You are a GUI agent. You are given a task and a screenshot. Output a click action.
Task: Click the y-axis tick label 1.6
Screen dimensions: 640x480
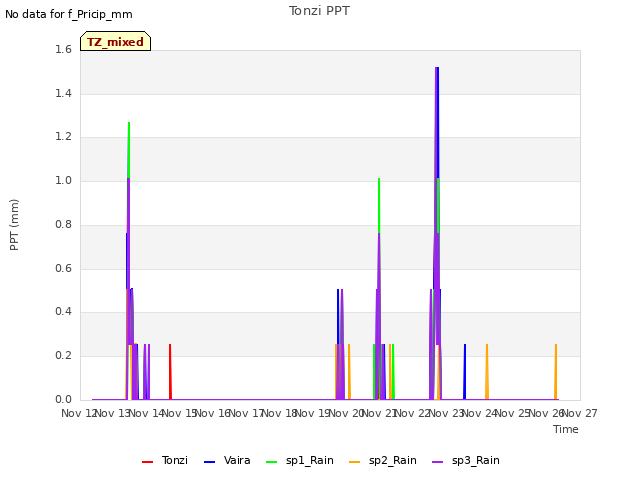pos(63,50)
